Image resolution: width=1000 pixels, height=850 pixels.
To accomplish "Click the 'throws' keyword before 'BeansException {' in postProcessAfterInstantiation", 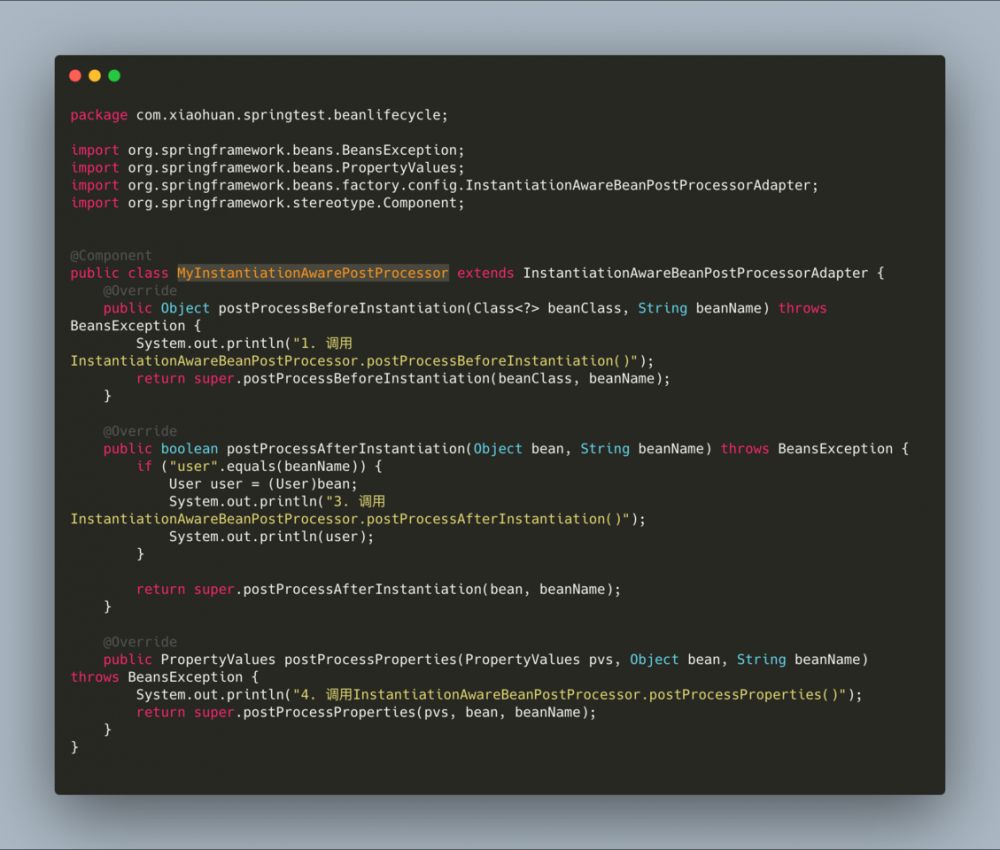I will coord(745,449).
